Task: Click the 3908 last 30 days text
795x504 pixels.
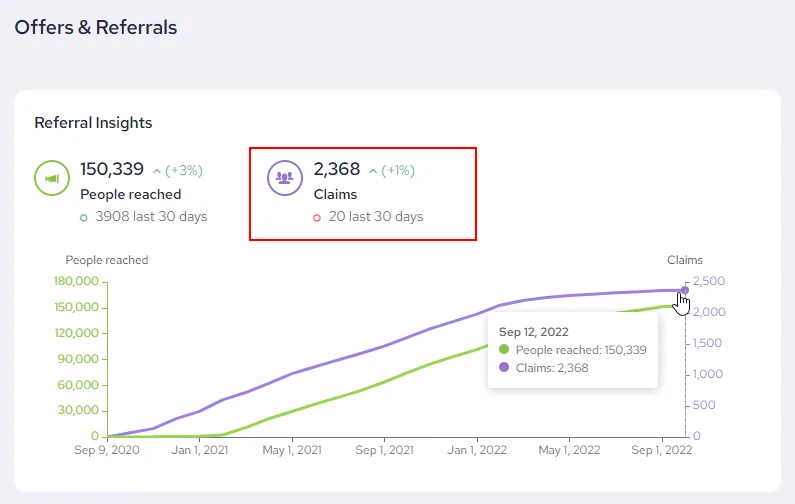Action: click(x=151, y=217)
